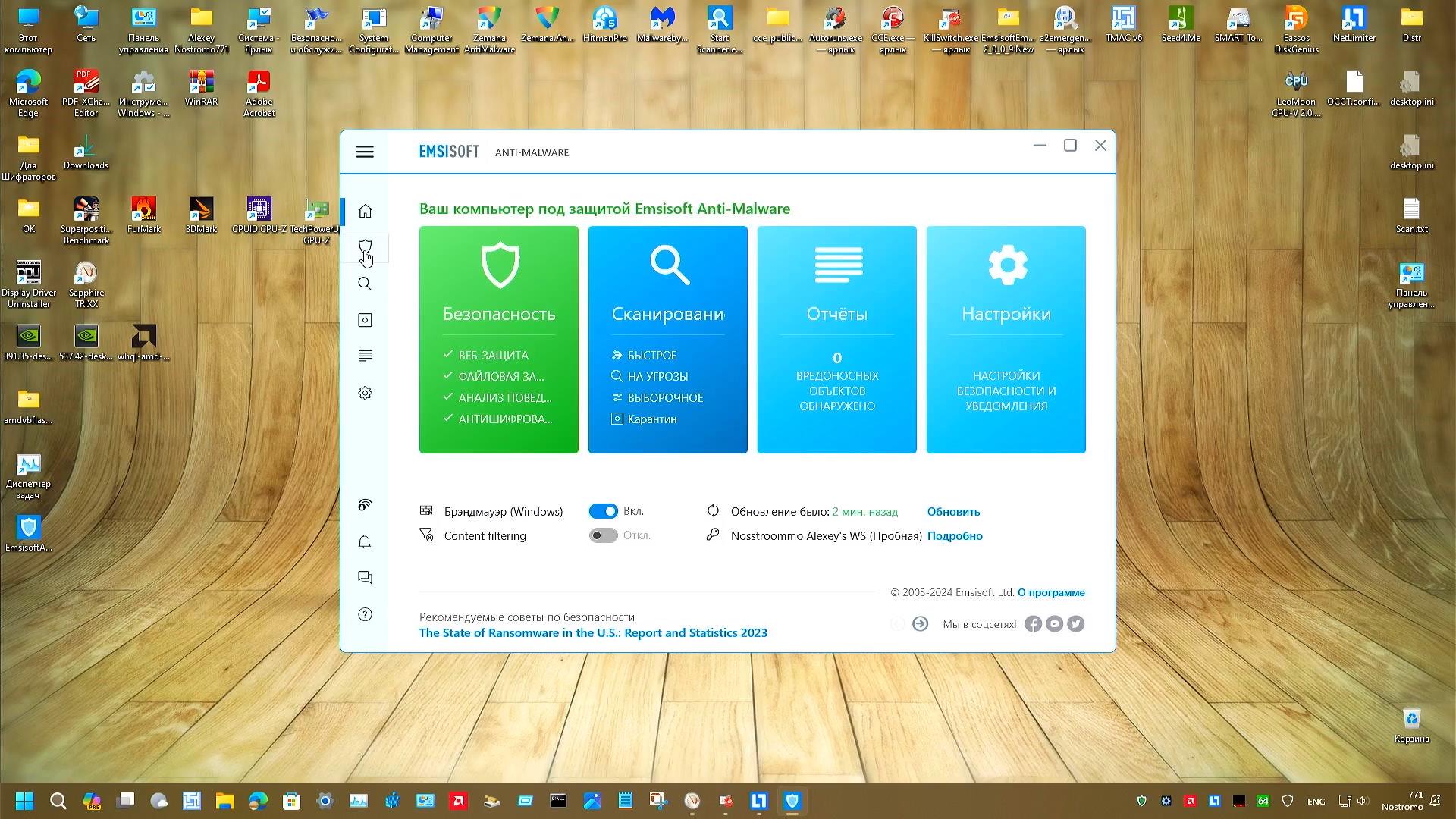Open Scan magnifier in the sidebar
Viewport: 1456px width, 819px height.
[365, 284]
